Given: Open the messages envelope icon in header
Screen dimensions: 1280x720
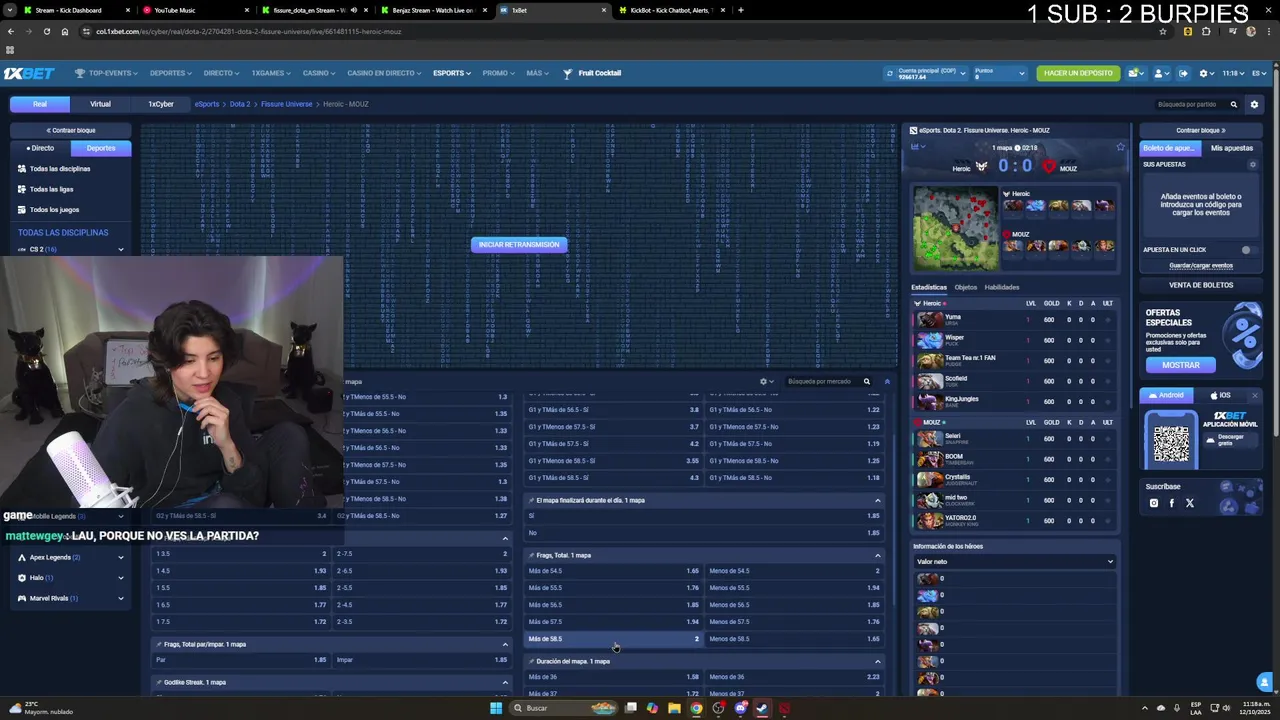Looking at the screenshot, I should click(x=1134, y=73).
